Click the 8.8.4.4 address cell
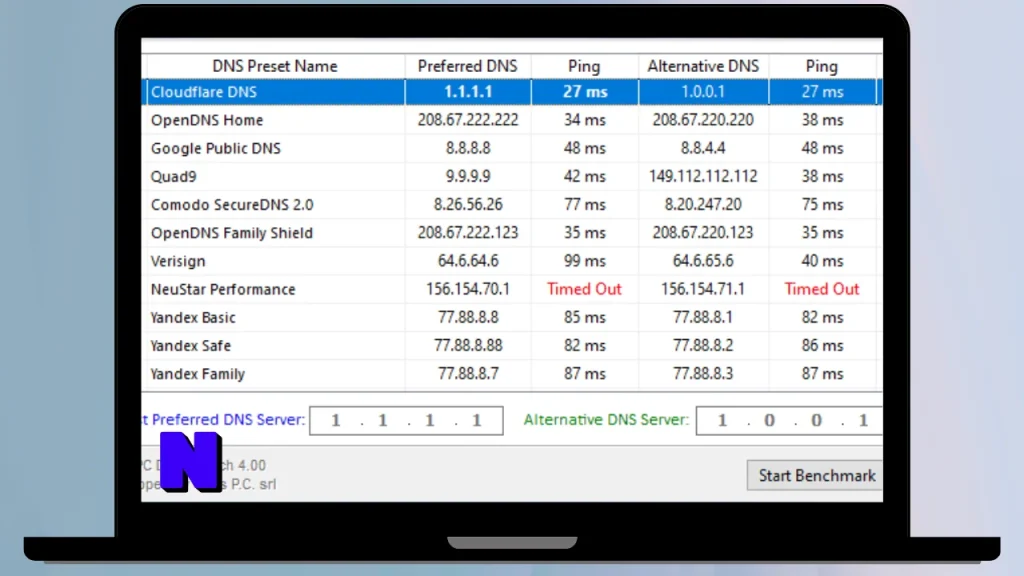The width and height of the screenshot is (1024, 576). (x=703, y=148)
